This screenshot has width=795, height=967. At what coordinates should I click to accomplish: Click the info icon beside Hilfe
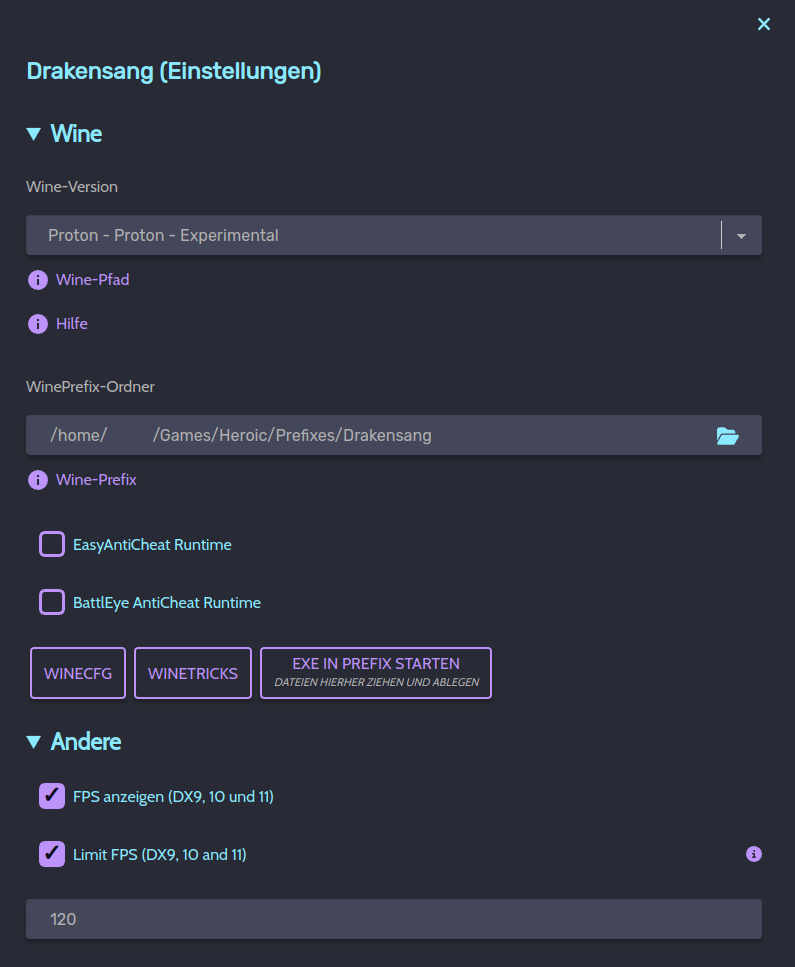38,324
